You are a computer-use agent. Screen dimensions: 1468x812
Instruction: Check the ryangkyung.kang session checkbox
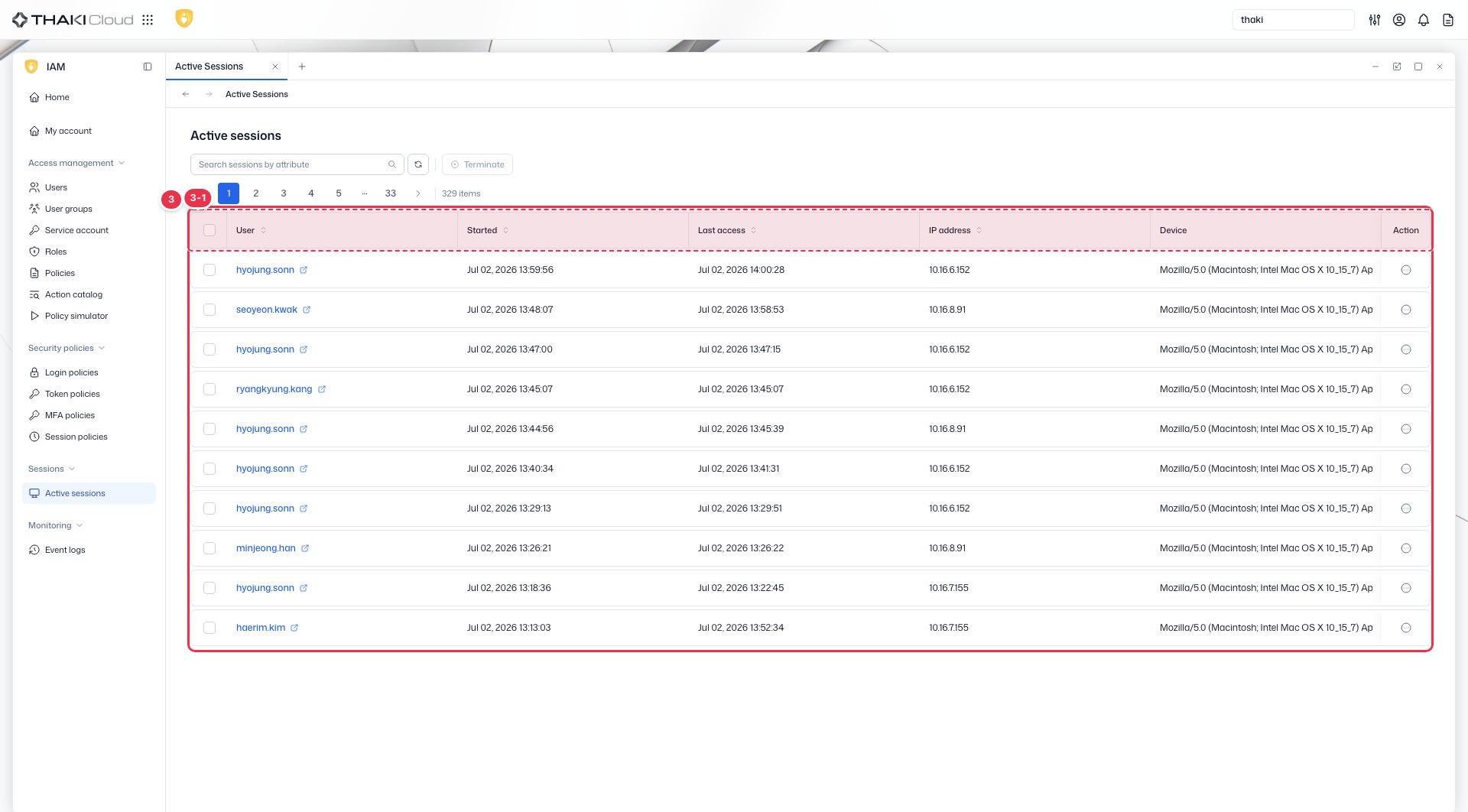pyautogui.click(x=209, y=389)
